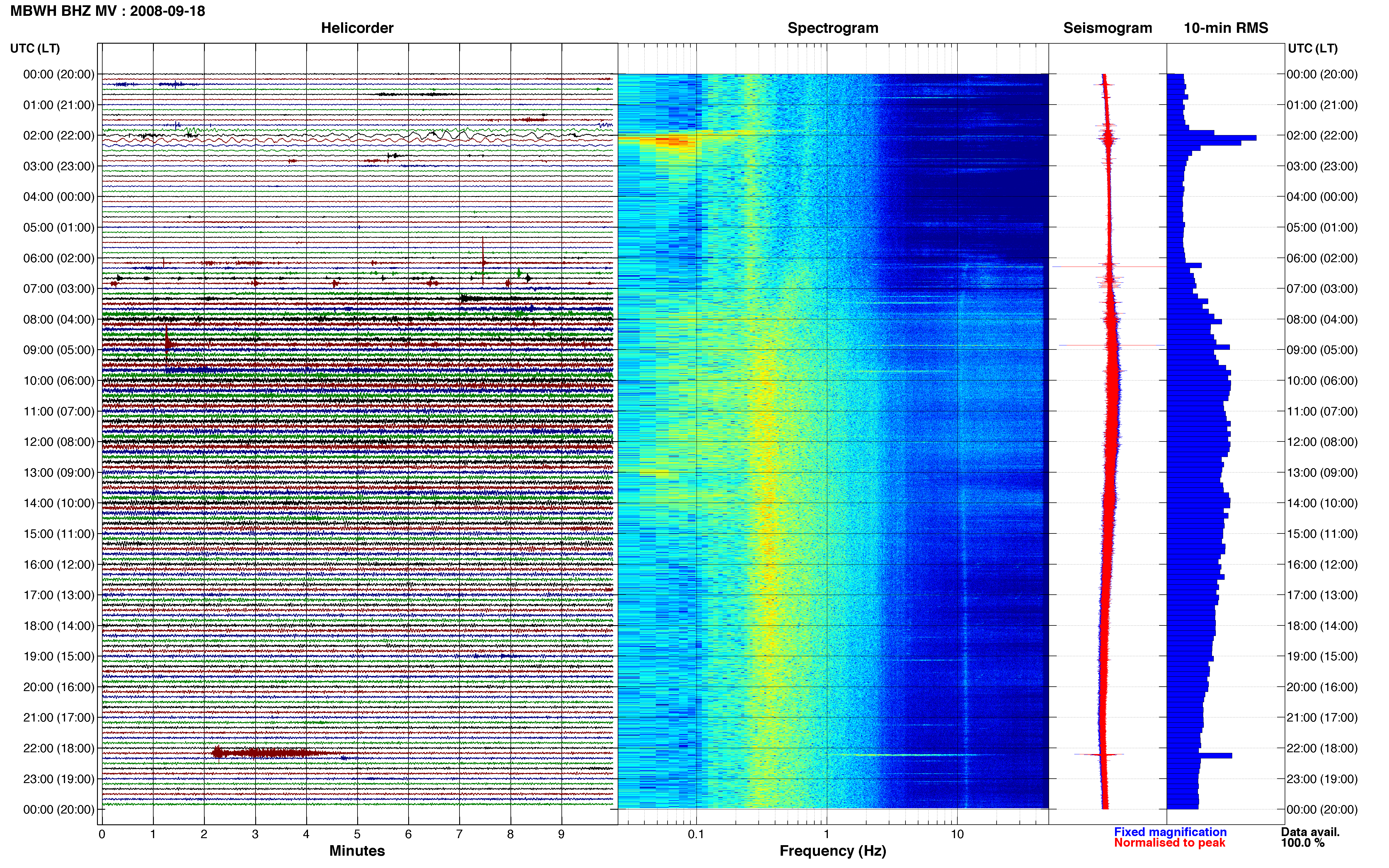
Task: Click the '1' frequency tick label
Action: (827, 835)
